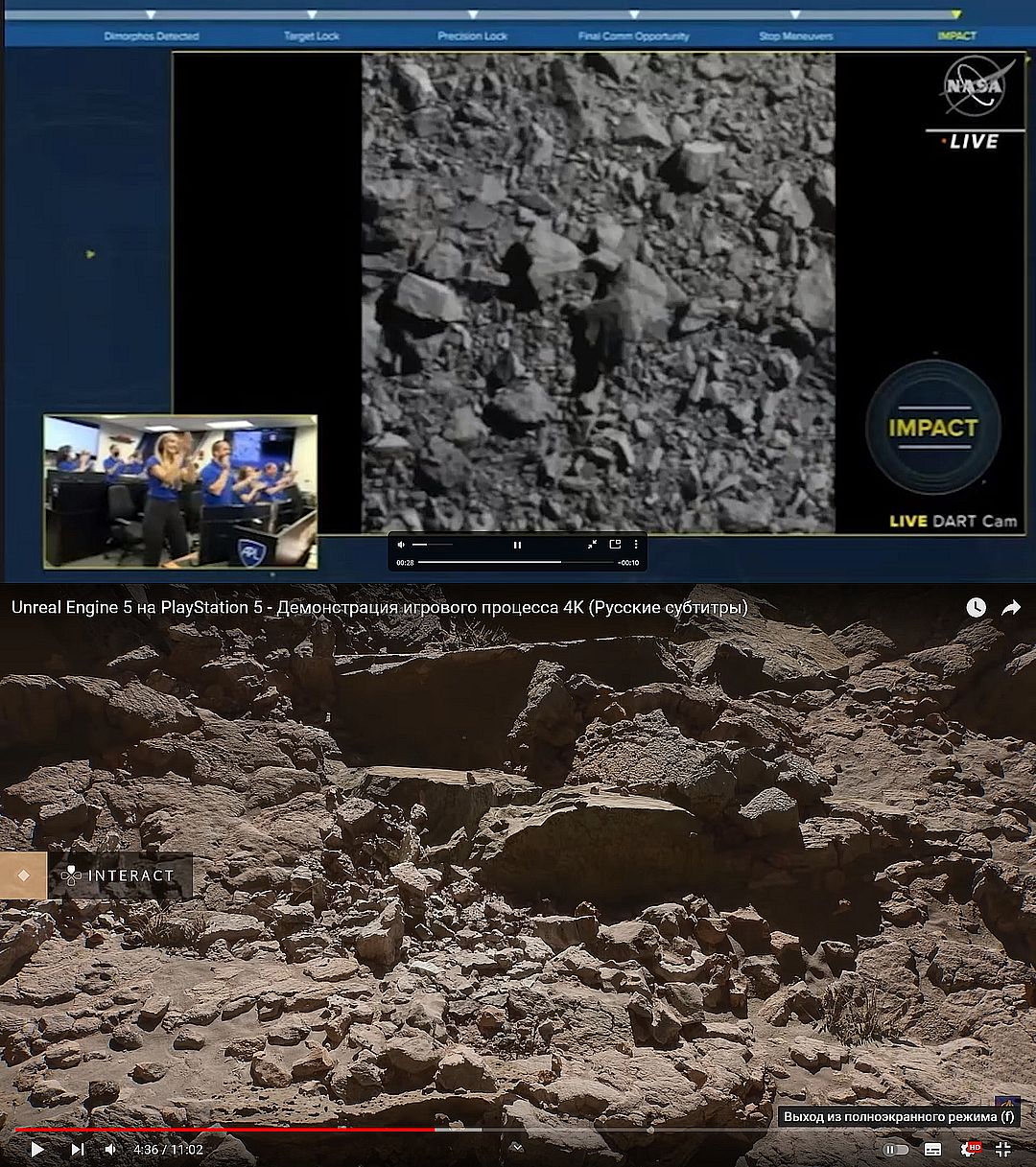
Task: Click the mission control room thumbnail
Action: tap(180, 491)
